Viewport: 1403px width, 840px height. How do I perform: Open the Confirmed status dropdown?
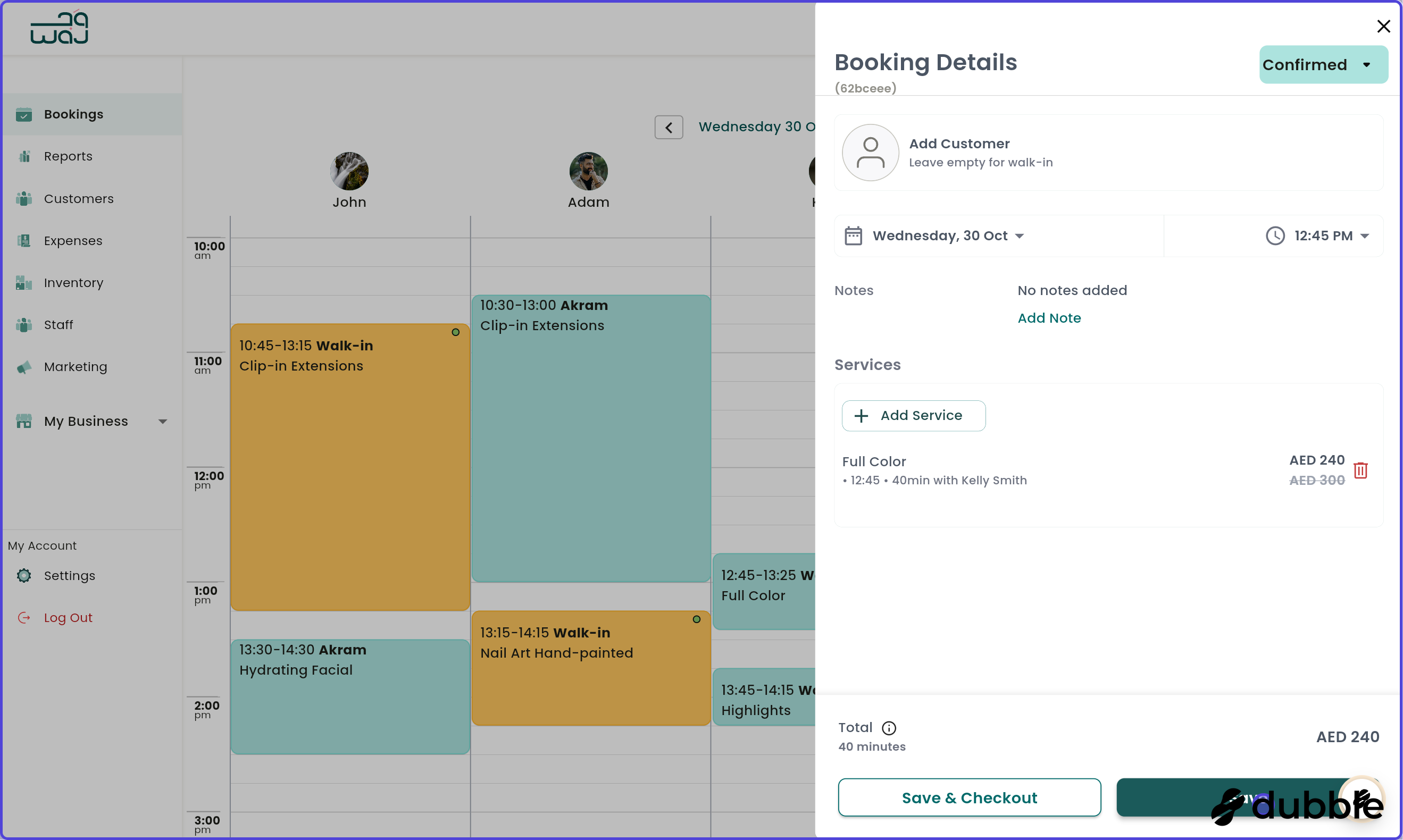coord(1323,64)
